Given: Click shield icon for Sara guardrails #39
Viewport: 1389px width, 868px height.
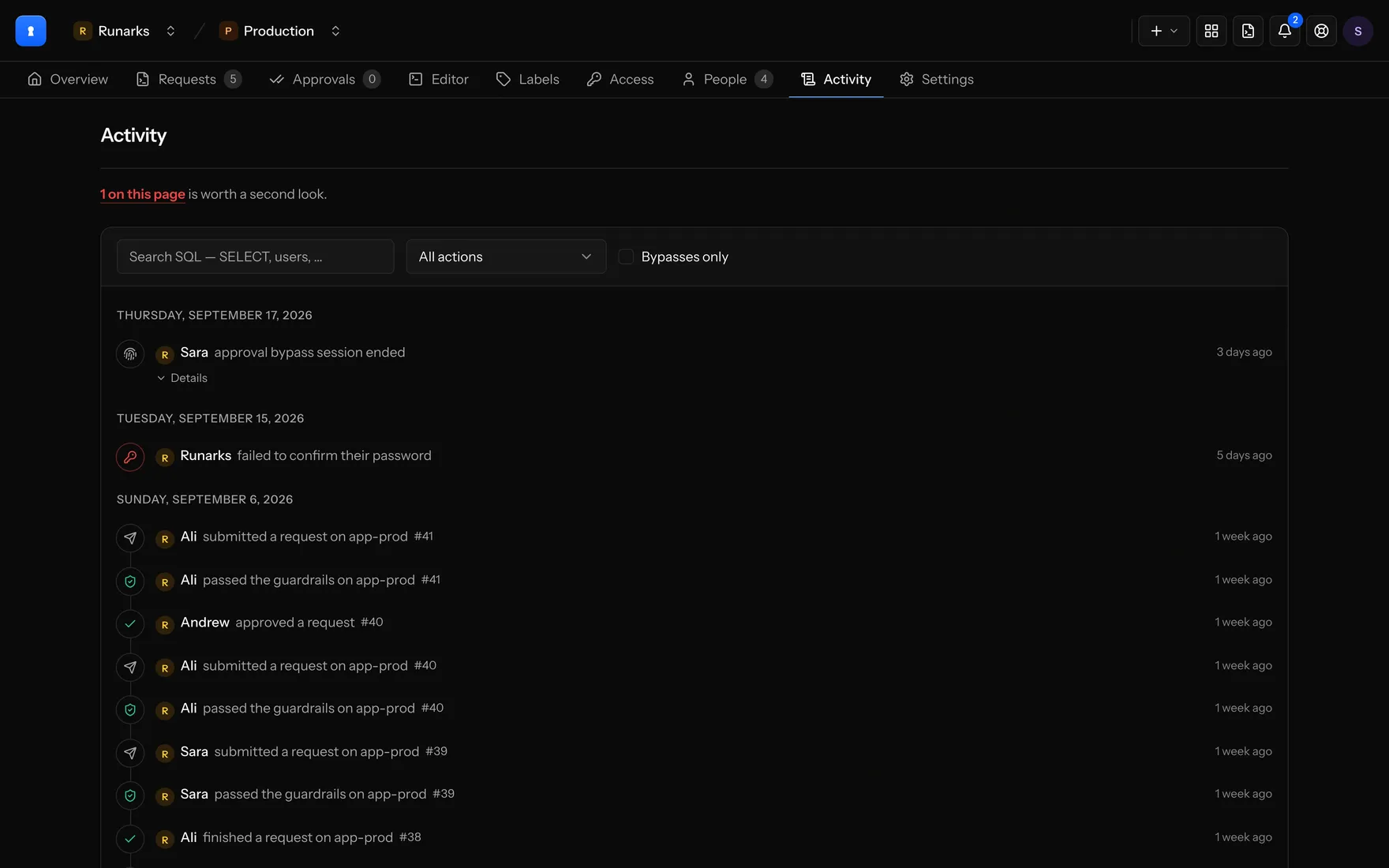Looking at the screenshot, I should coord(130,796).
